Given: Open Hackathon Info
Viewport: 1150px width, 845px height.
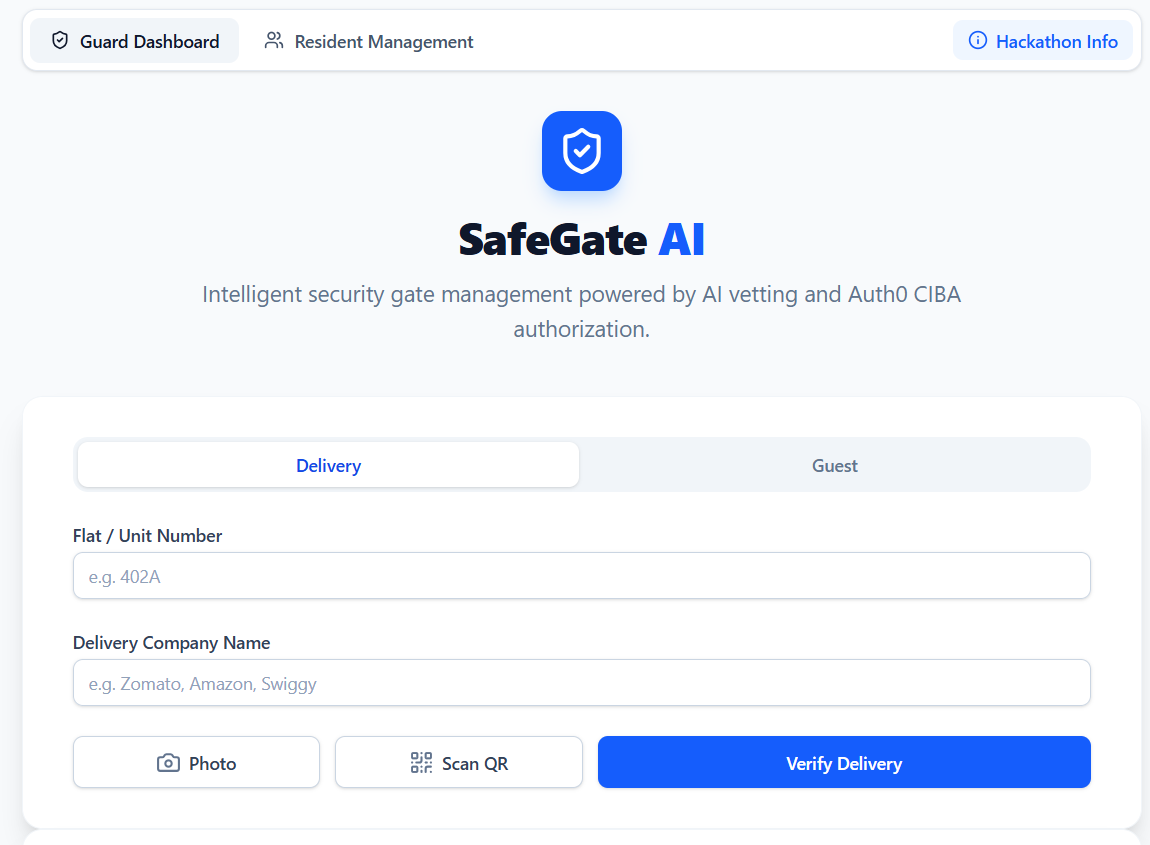Looking at the screenshot, I should point(1043,41).
